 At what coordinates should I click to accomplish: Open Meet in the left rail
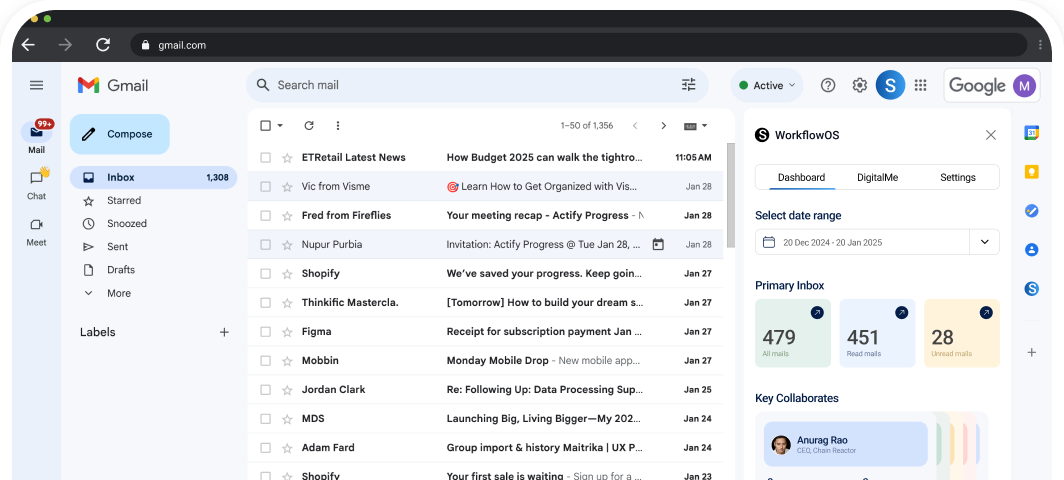tap(37, 231)
